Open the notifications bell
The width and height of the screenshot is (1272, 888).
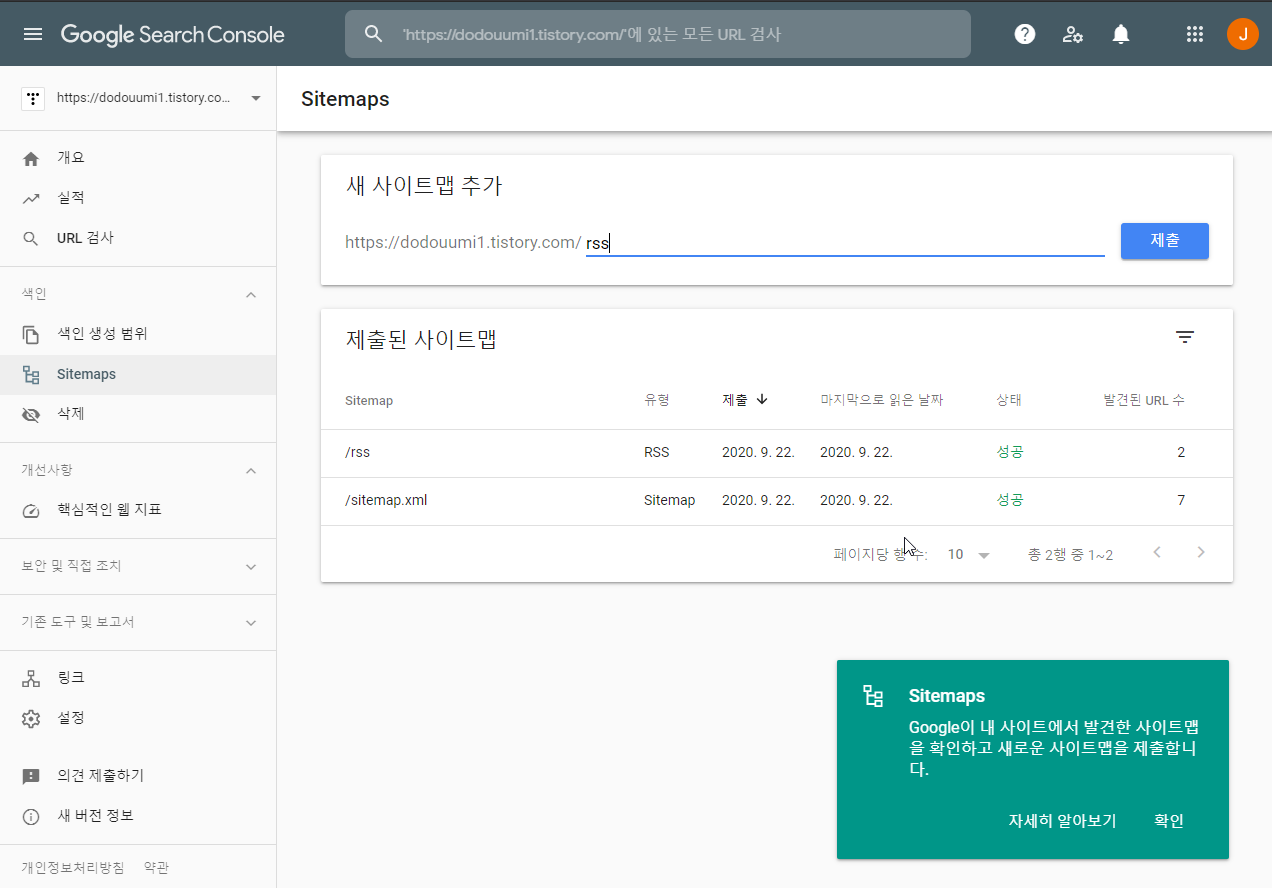pos(1121,34)
